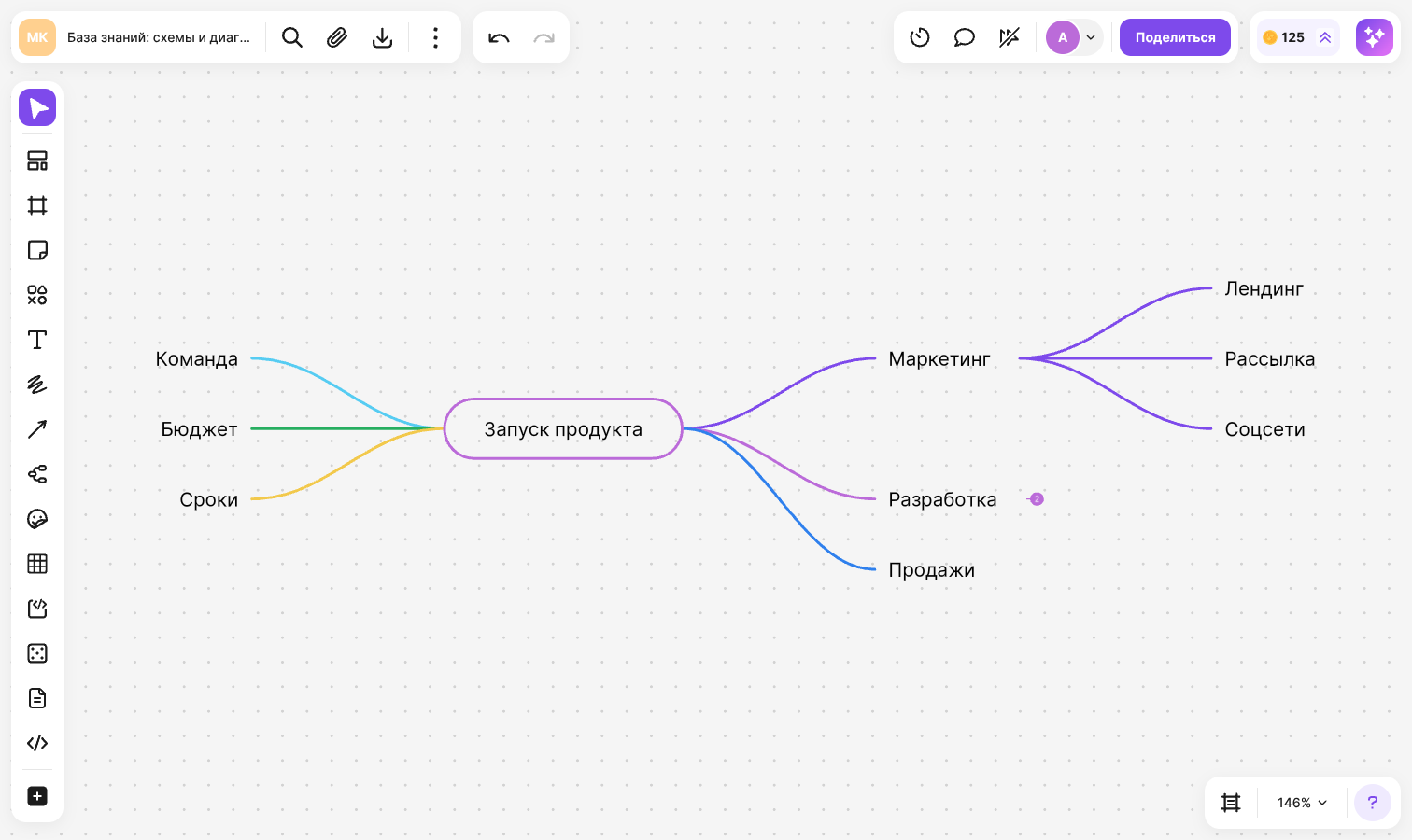Screen dimensions: 1412x840
Task: Select the "Бюджет" node
Action: (200, 429)
